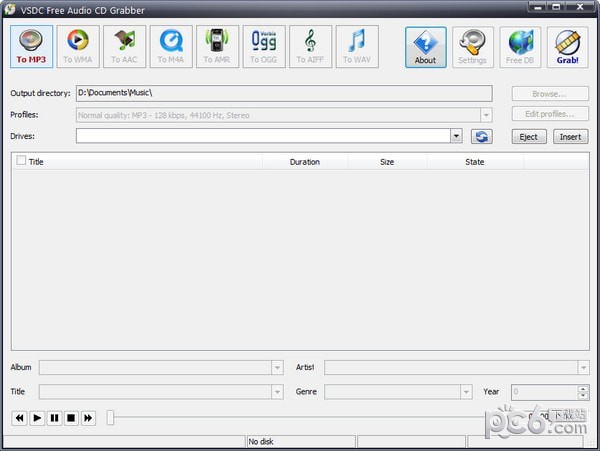This screenshot has width=600, height=451.
Task: Play the selected track
Action: pos(37,418)
